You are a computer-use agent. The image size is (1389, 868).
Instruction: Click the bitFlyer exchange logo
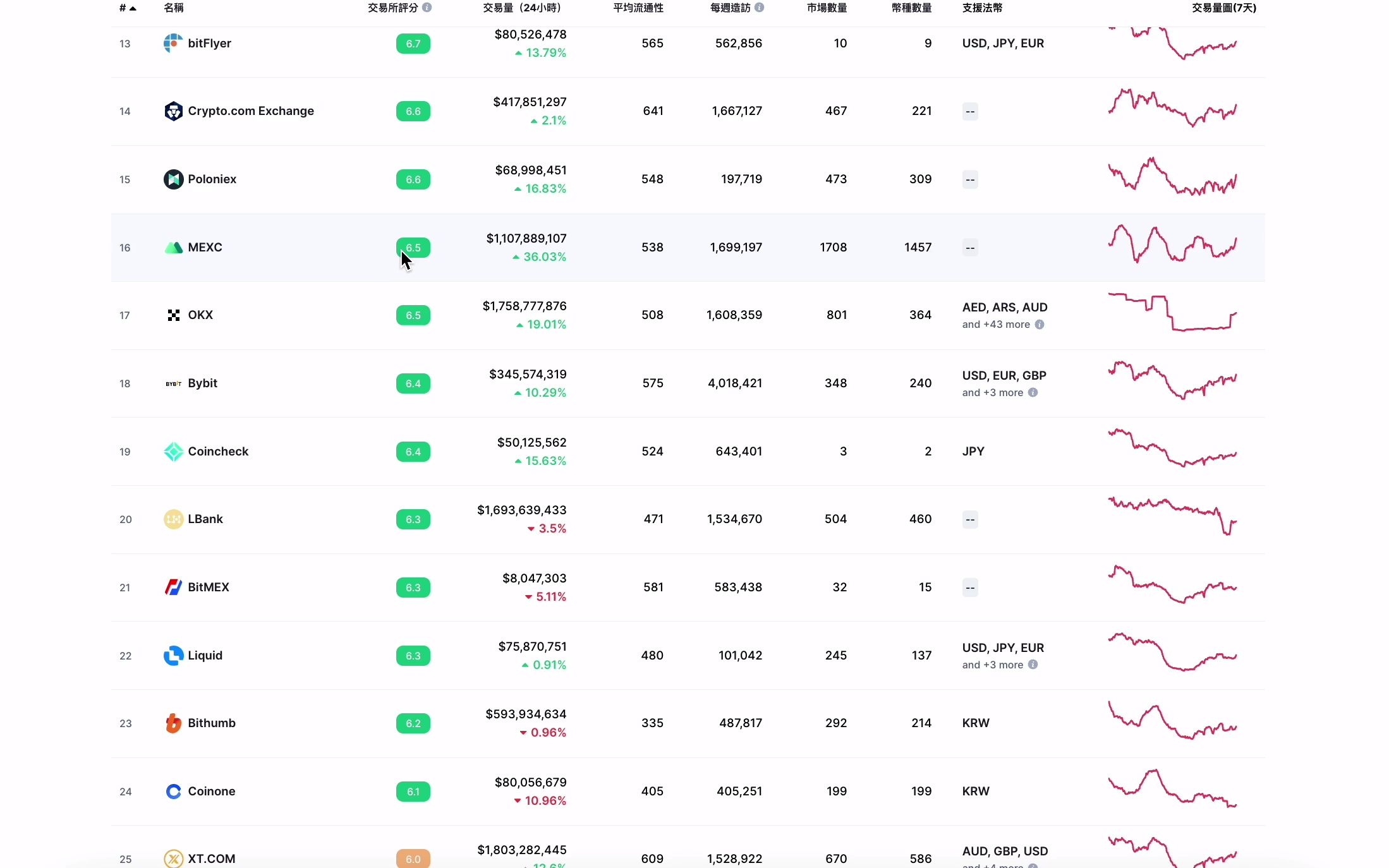173,44
